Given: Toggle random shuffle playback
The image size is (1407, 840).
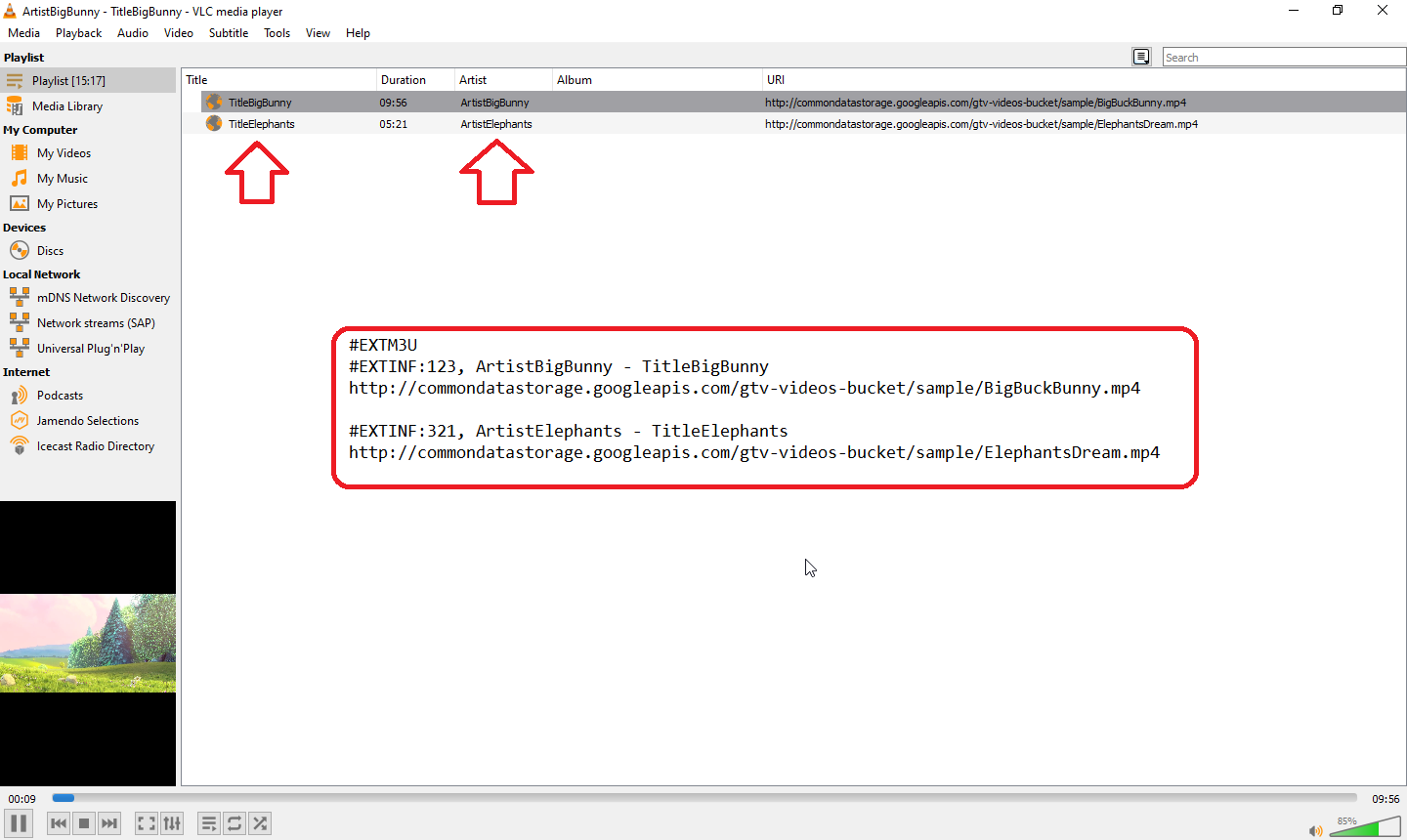Looking at the screenshot, I should 260,823.
